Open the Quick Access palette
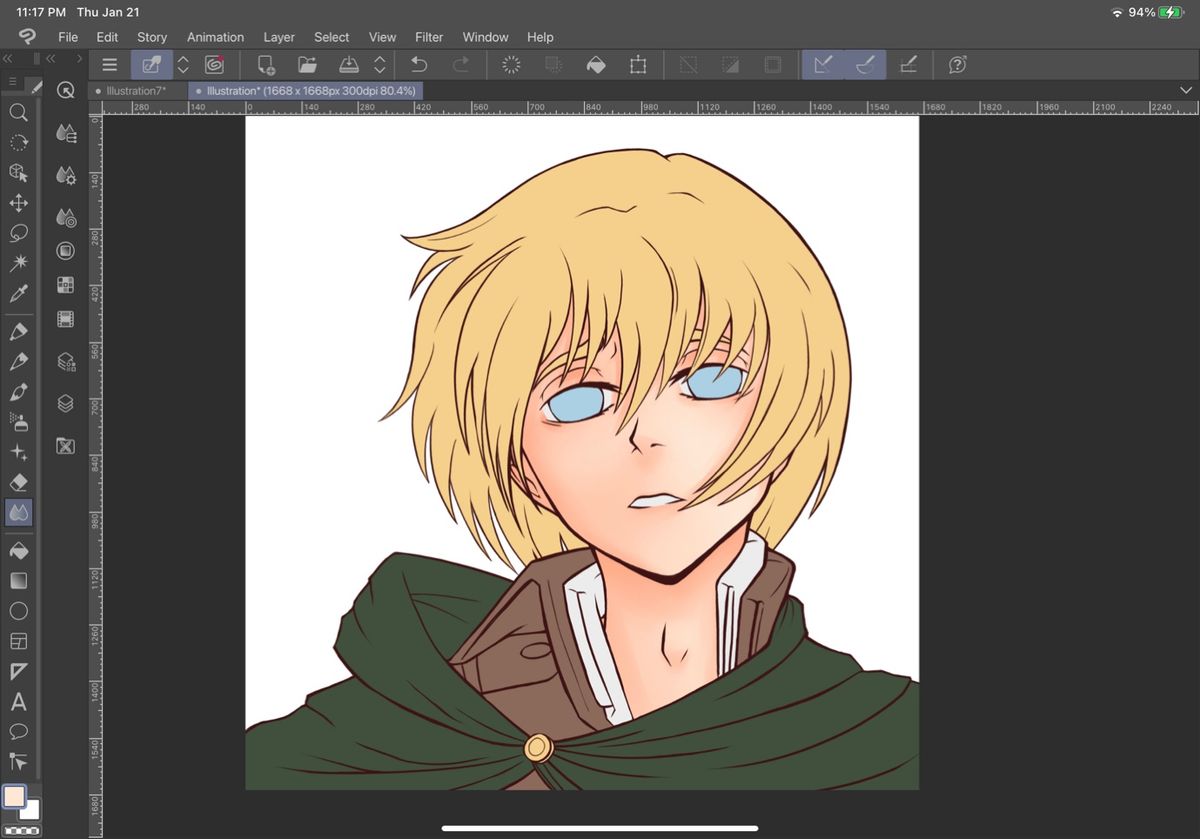This screenshot has width=1200, height=839. pyautogui.click(x=66, y=91)
